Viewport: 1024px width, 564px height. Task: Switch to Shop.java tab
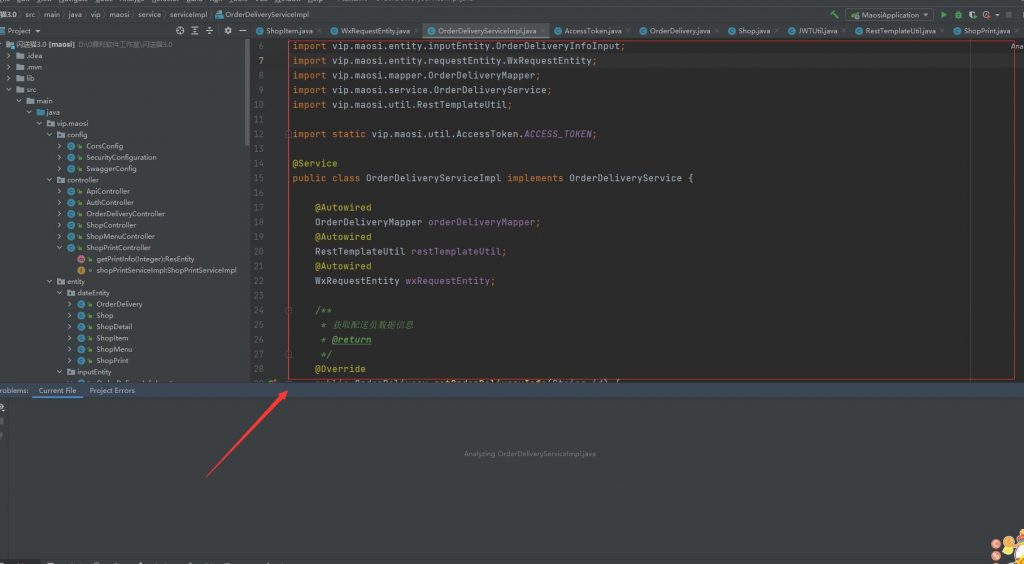pos(754,31)
